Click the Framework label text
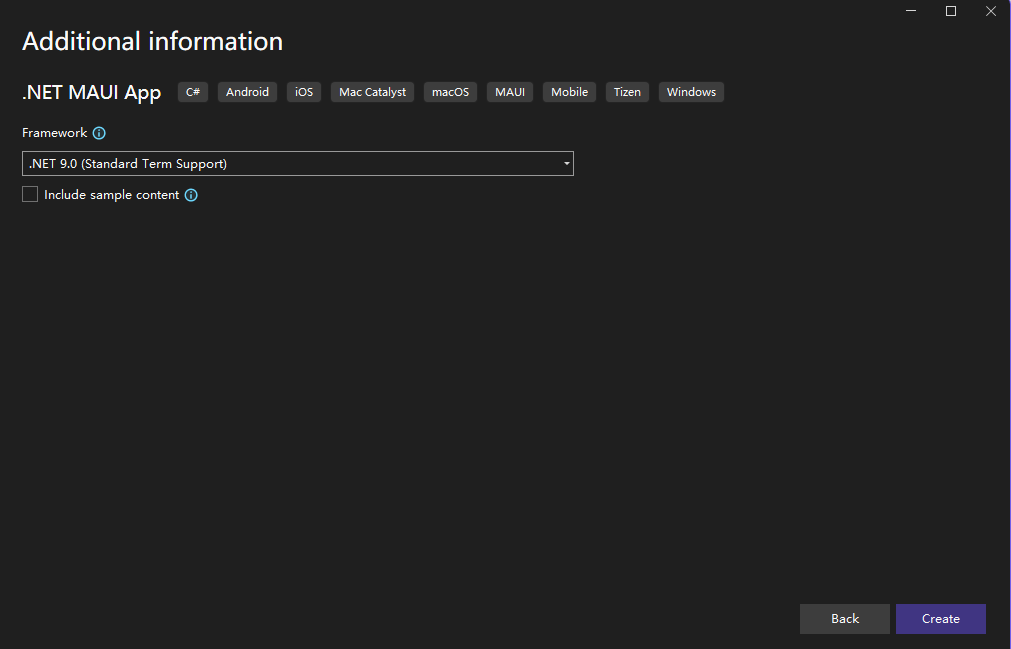This screenshot has height=649, width=1011. pos(55,133)
